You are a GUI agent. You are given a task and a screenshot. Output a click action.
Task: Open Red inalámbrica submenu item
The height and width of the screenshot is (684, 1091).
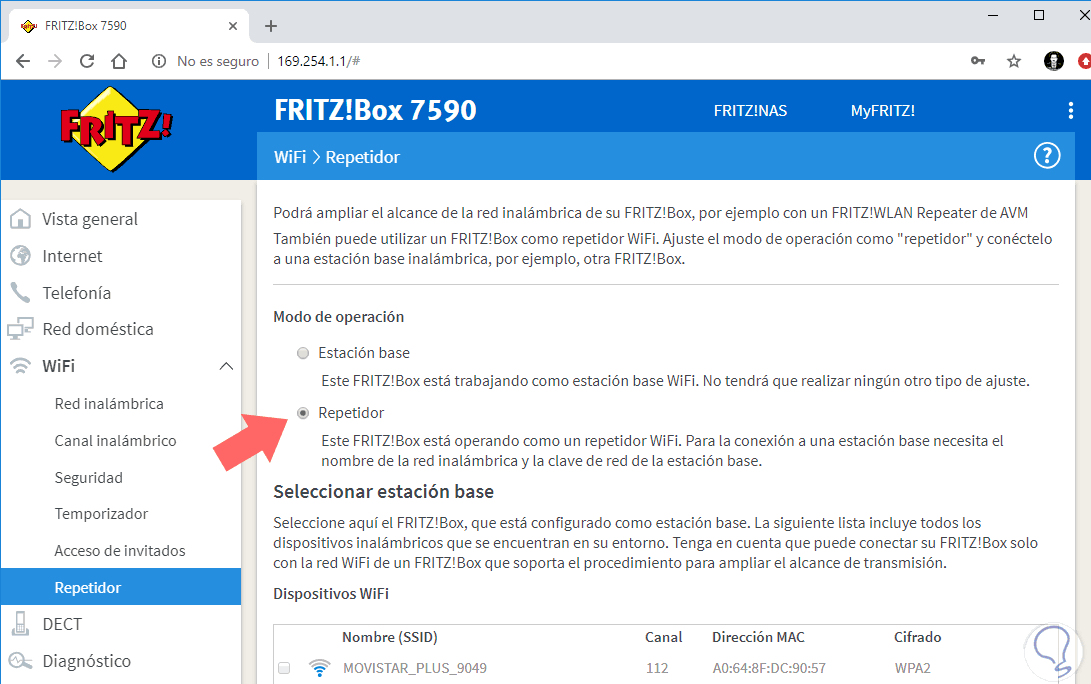click(x=109, y=404)
